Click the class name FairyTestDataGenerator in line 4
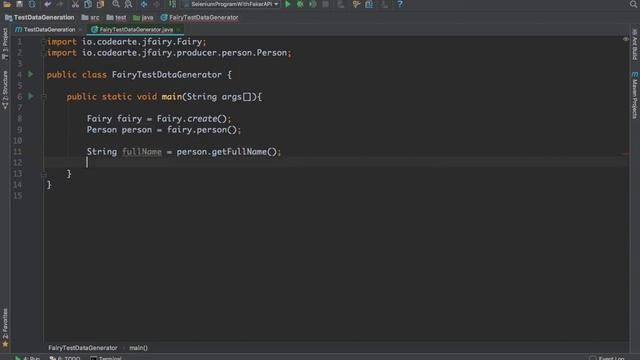Screen dimensions: 640x360 [x=167, y=75]
